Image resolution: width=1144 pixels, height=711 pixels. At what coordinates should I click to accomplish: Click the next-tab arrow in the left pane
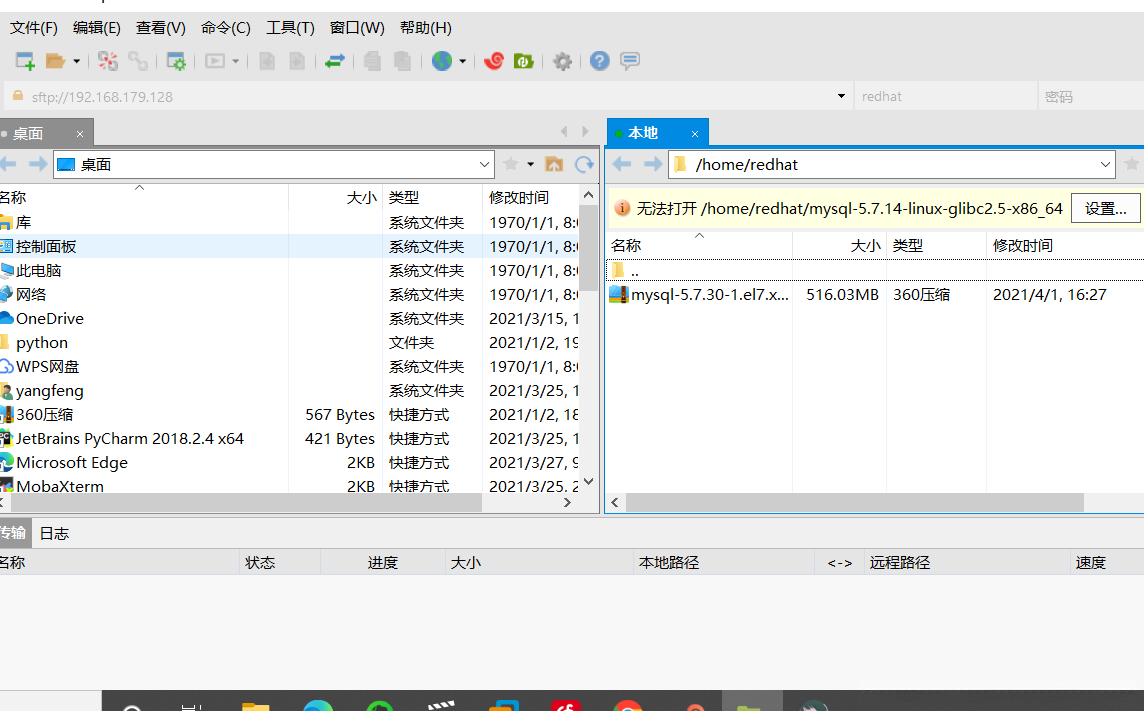585,131
